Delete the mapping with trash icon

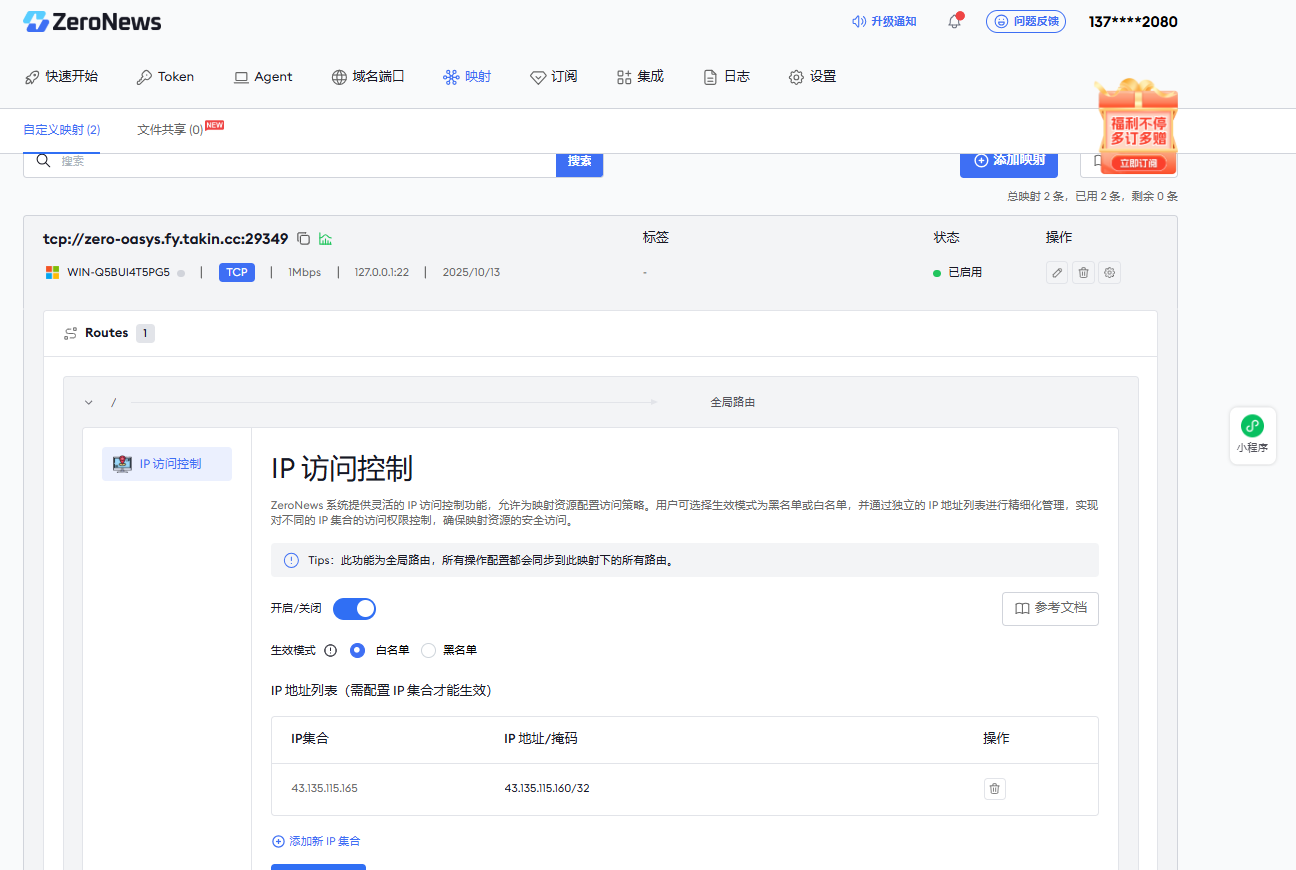(x=1083, y=273)
